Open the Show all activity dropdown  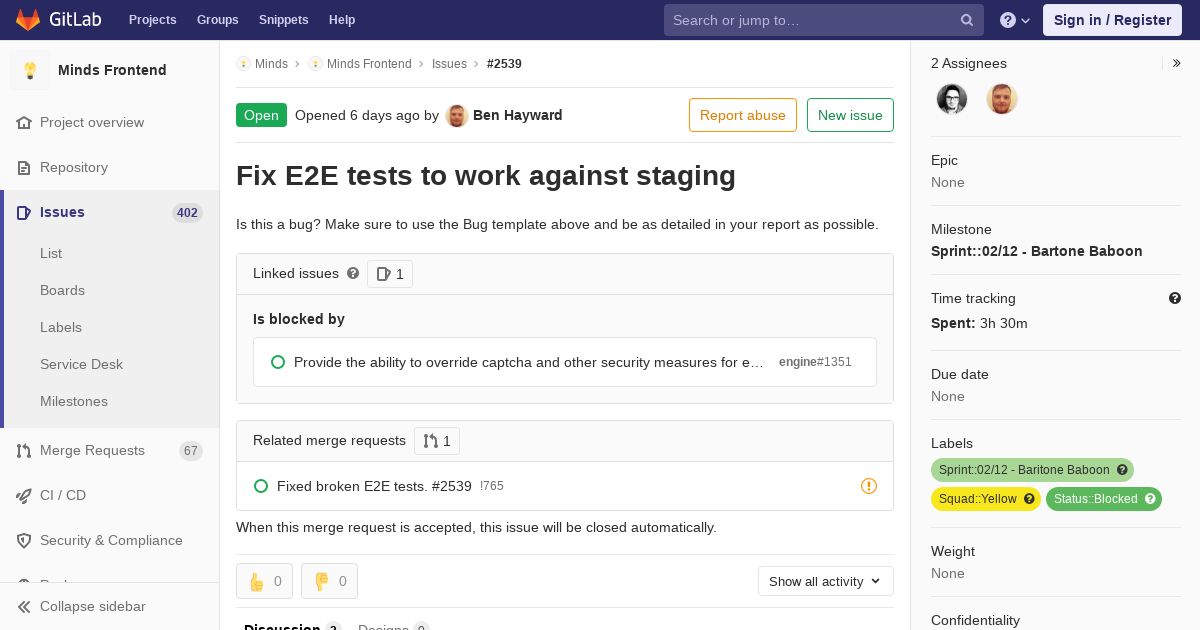coord(826,581)
